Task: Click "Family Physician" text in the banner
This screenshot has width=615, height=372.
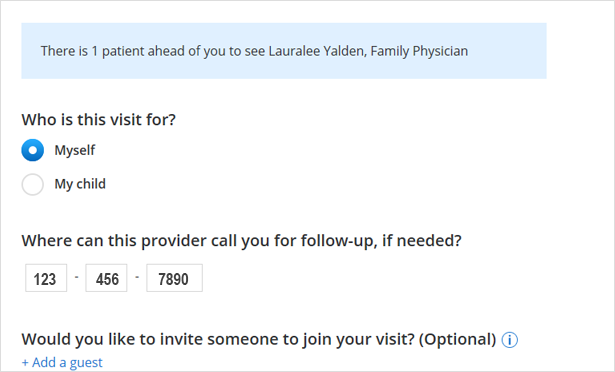Action: 419,51
